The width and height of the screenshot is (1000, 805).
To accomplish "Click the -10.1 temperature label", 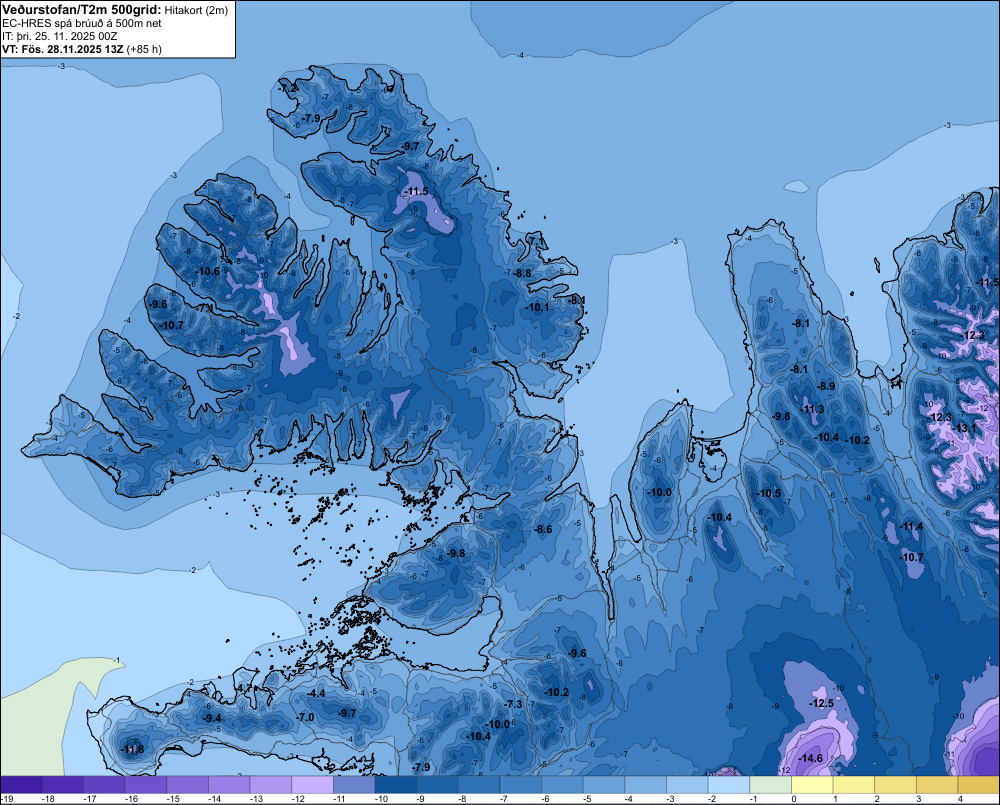I will tap(537, 307).
